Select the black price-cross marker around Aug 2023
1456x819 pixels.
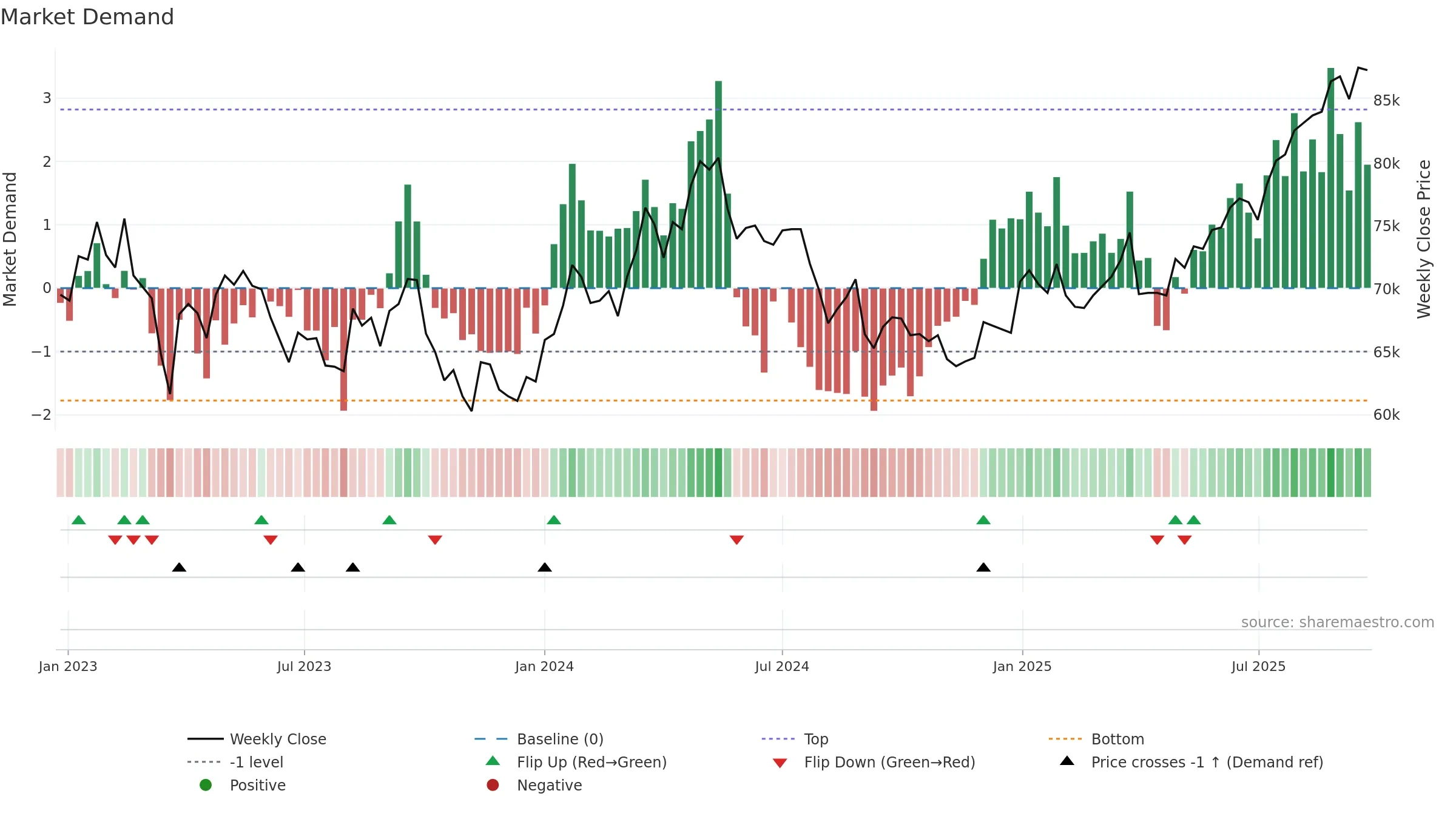(x=353, y=567)
